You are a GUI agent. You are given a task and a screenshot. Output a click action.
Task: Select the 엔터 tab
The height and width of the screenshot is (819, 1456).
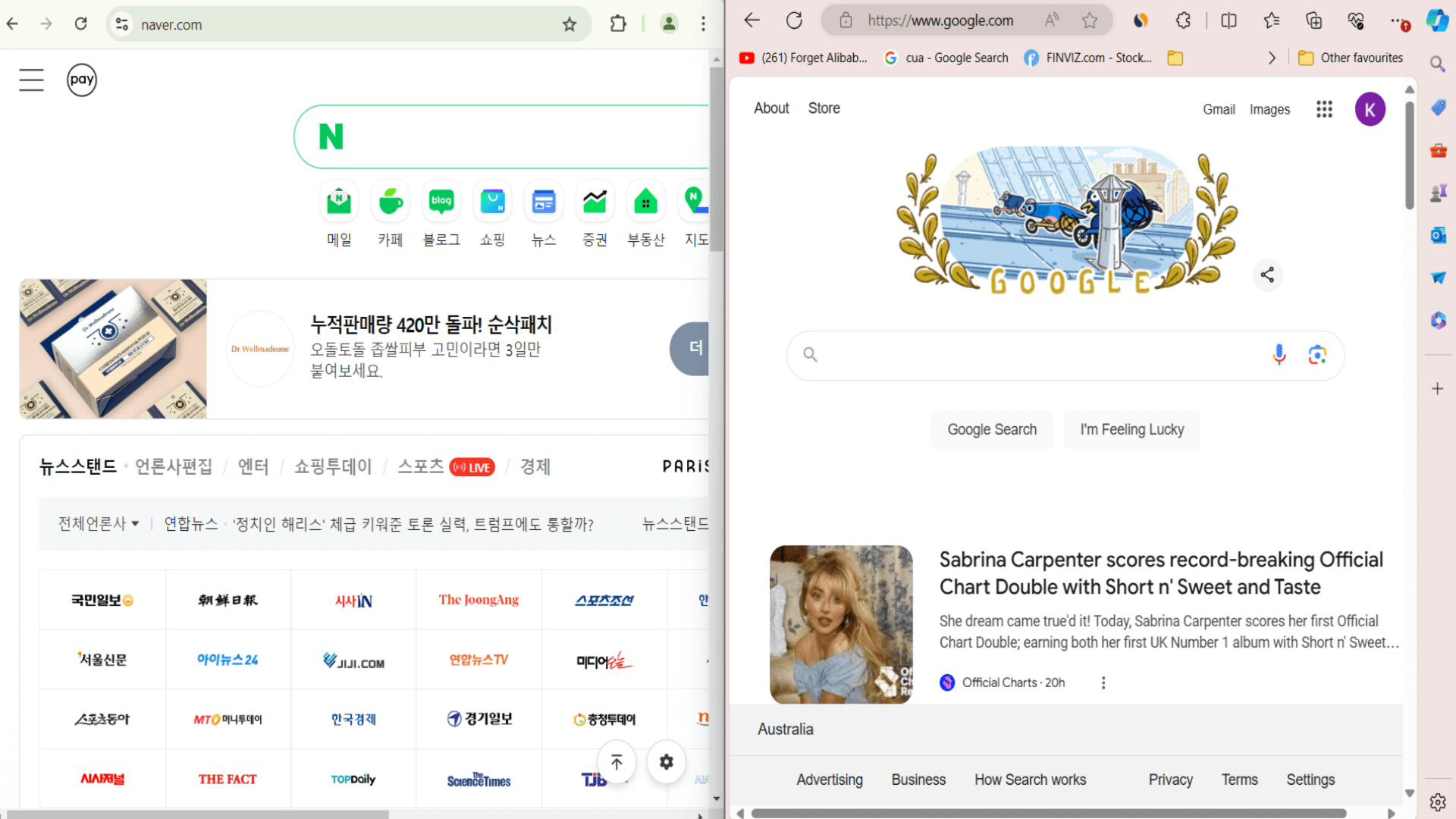[x=253, y=466]
